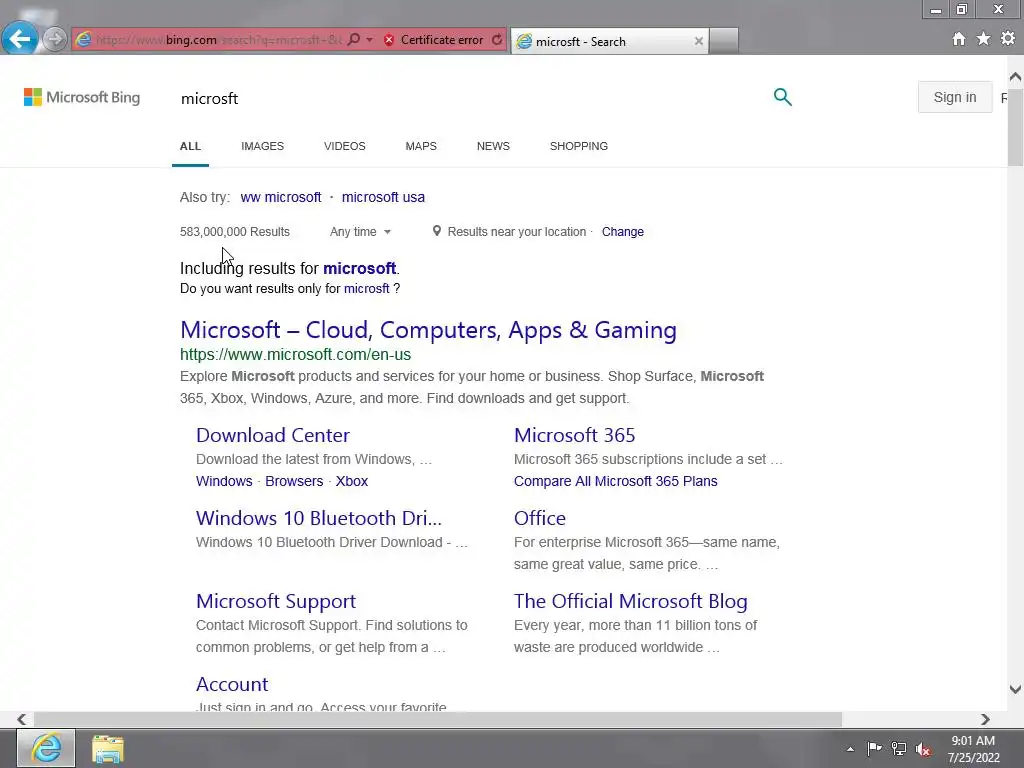Open 'Microsoft – Cloud, Computers, Apps & Gaming' result
Viewport: 1024px width, 768px height.
point(428,330)
